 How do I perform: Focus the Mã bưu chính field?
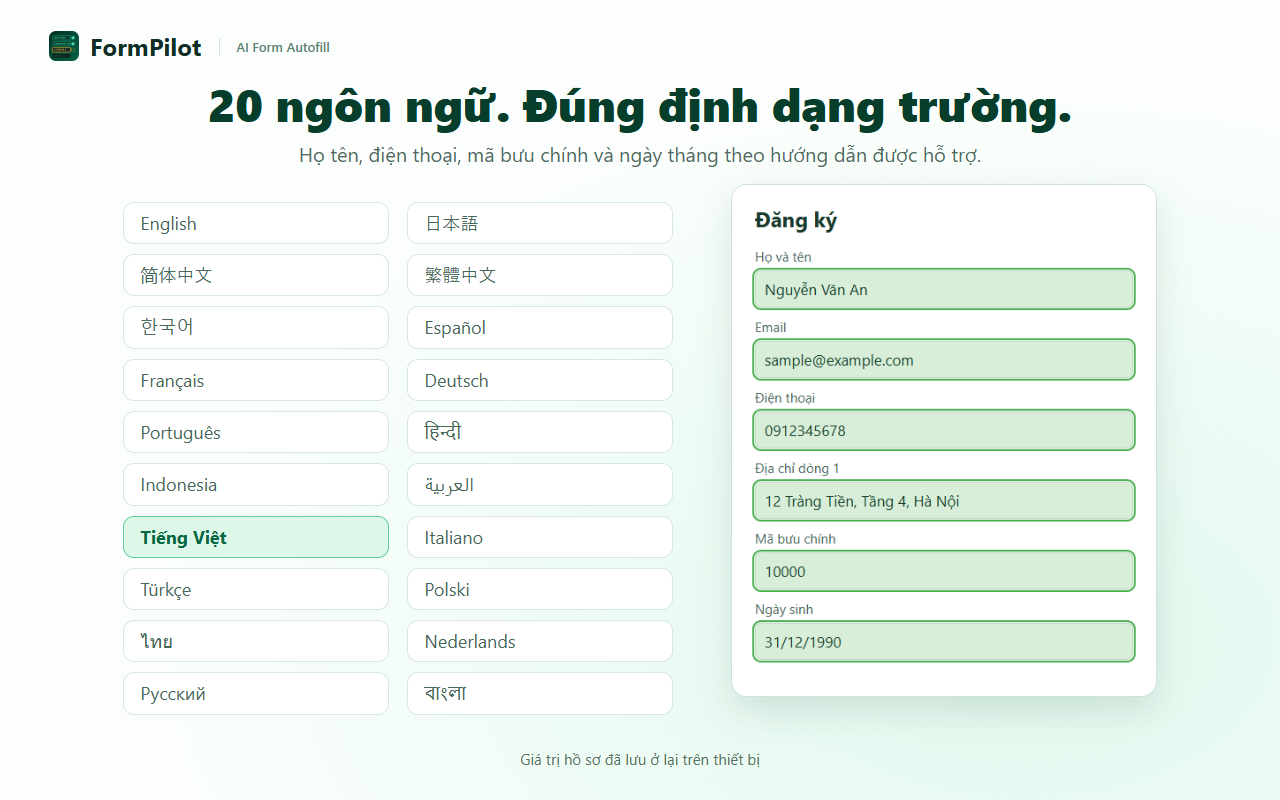pos(944,571)
